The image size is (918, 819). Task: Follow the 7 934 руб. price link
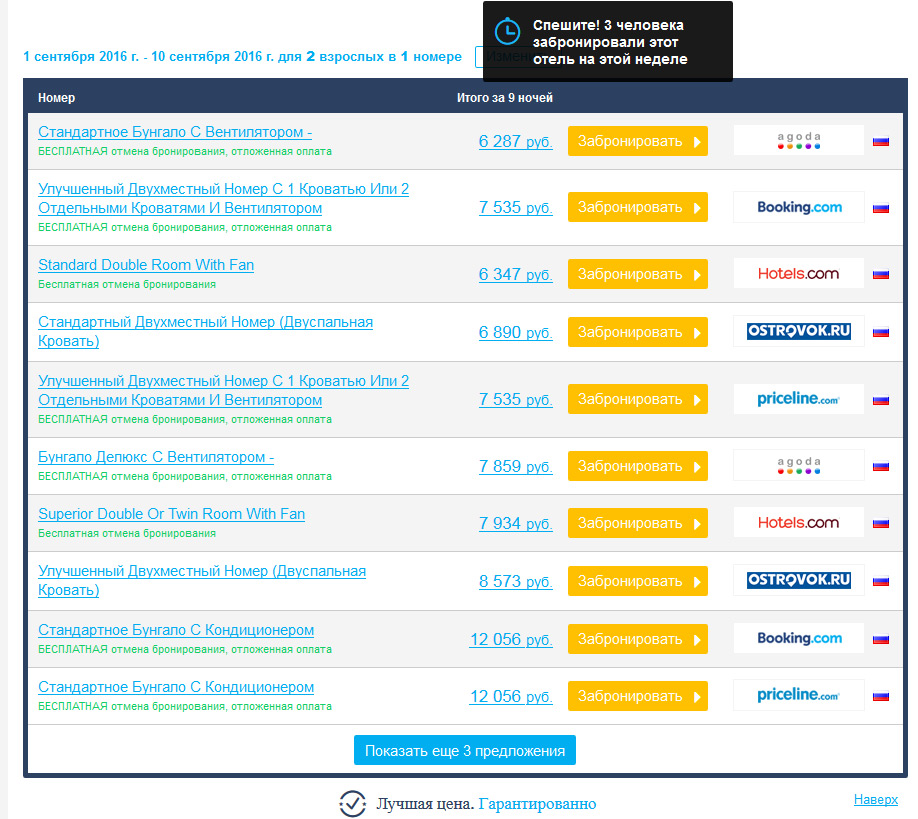[515, 523]
